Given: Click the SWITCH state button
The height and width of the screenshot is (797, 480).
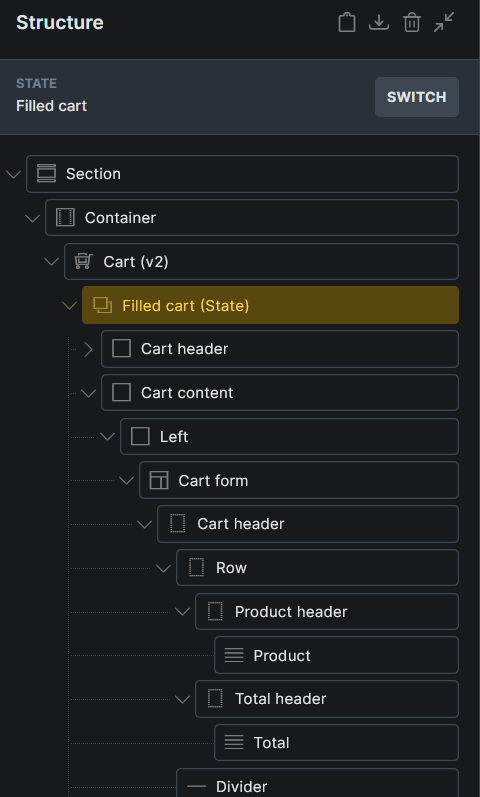Looking at the screenshot, I should 416,97.
